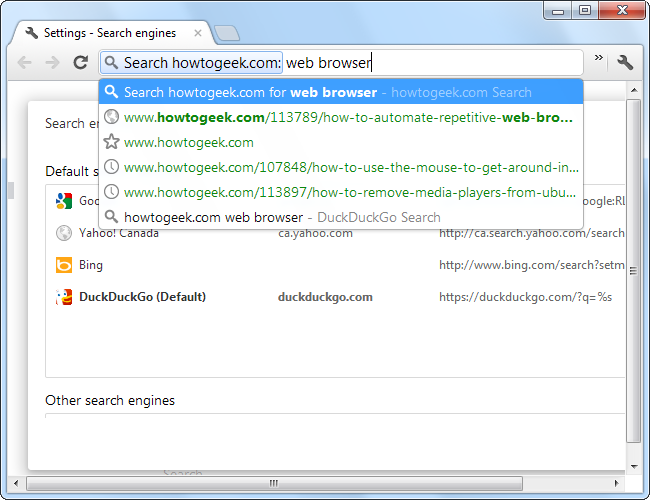The width and height of the screenshot is (650, 500).
Task: Click the Bing search URL cell
Action: tap(532, 265)
